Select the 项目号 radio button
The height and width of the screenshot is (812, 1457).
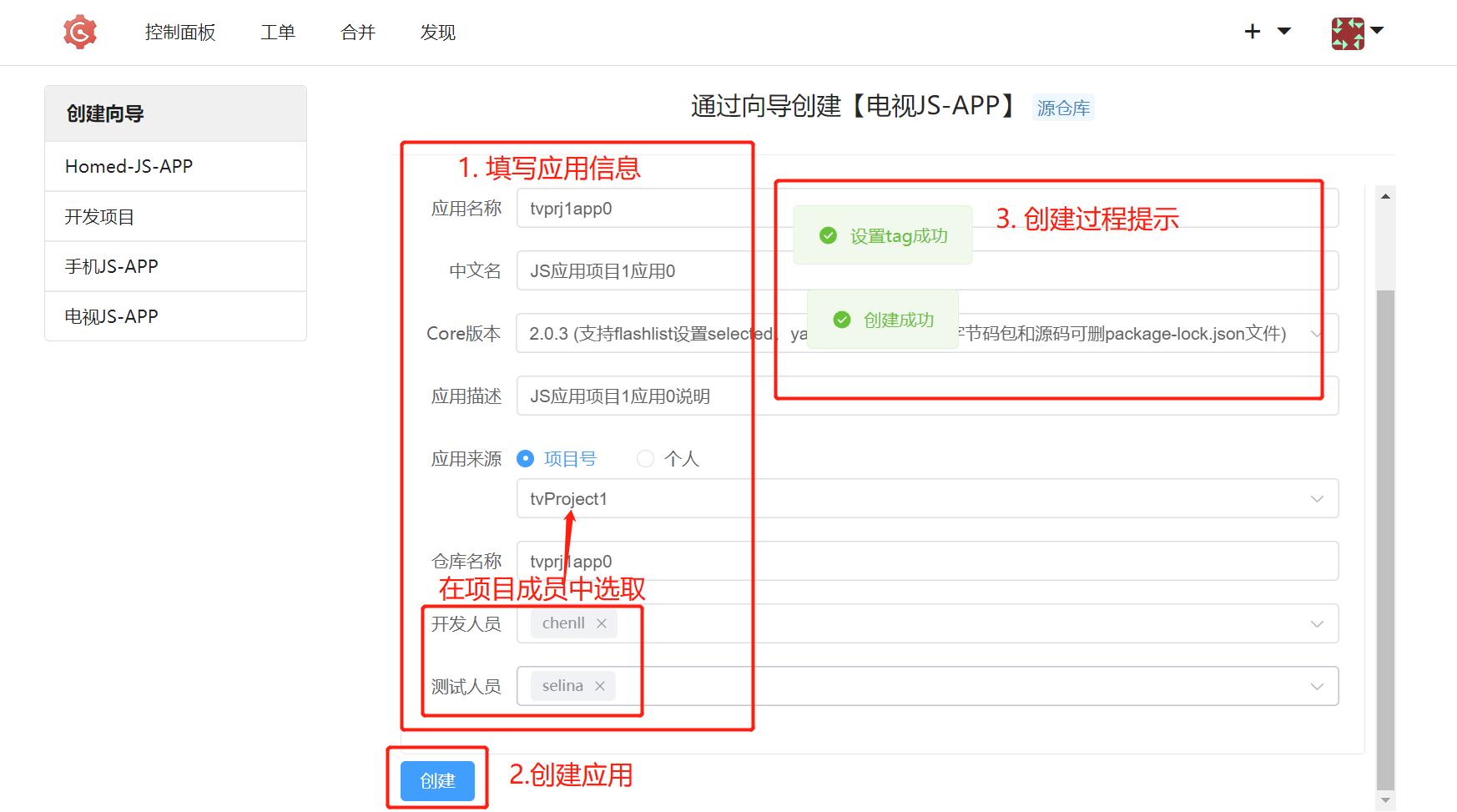pos(526,458)
